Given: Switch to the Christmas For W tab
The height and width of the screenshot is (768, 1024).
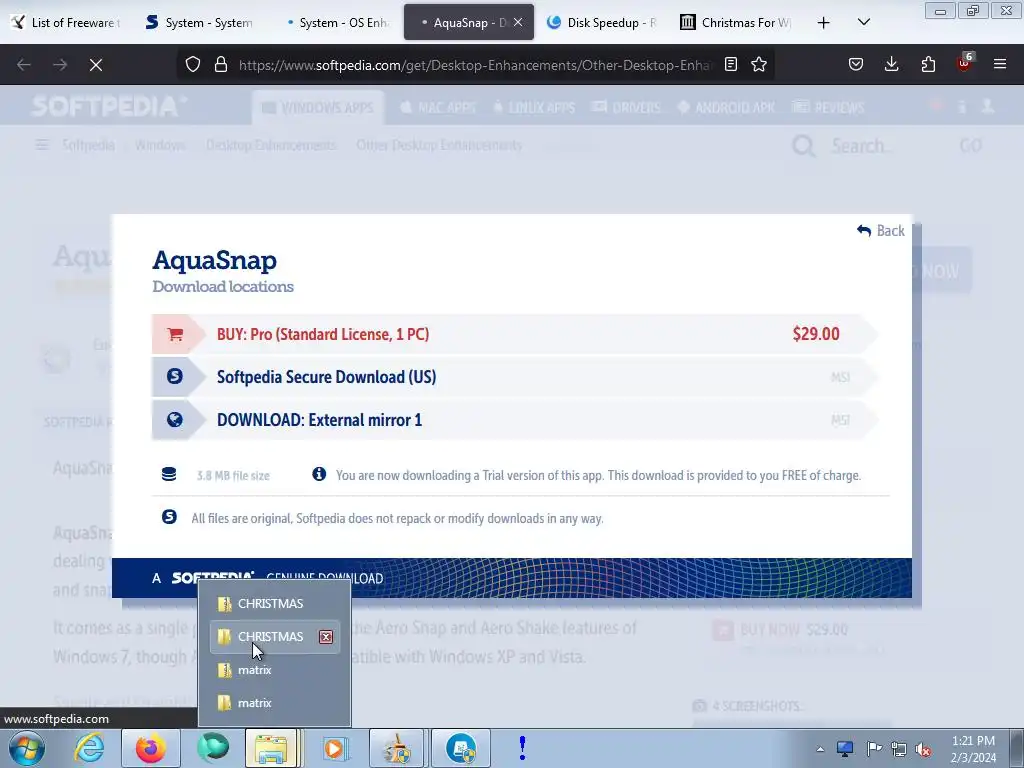Looking at the screenshot, I should (x=737, y=22).
